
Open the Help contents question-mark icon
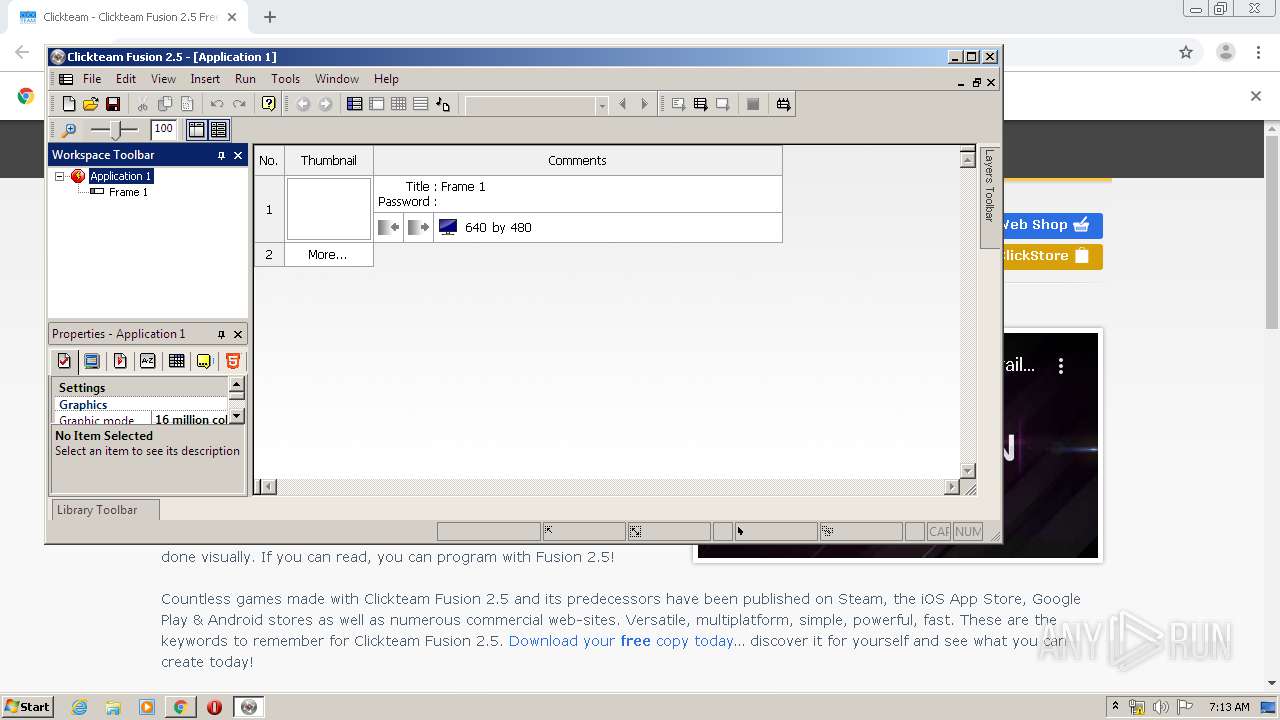(x=268, y=104)
